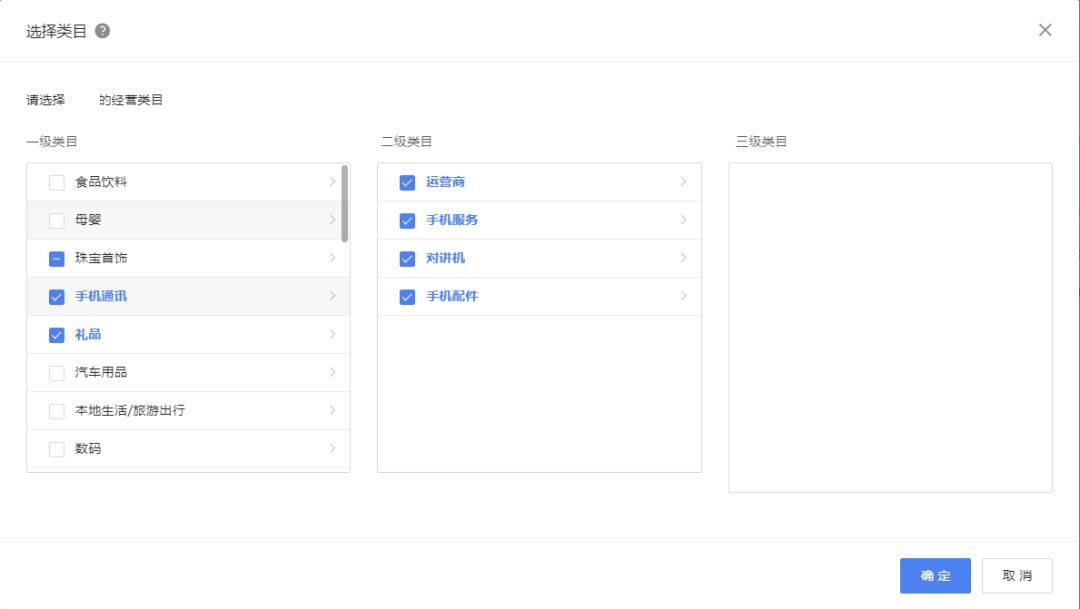
Task: Open subcategories of 手机配件 via its arrow
Action: click(684, 296)
